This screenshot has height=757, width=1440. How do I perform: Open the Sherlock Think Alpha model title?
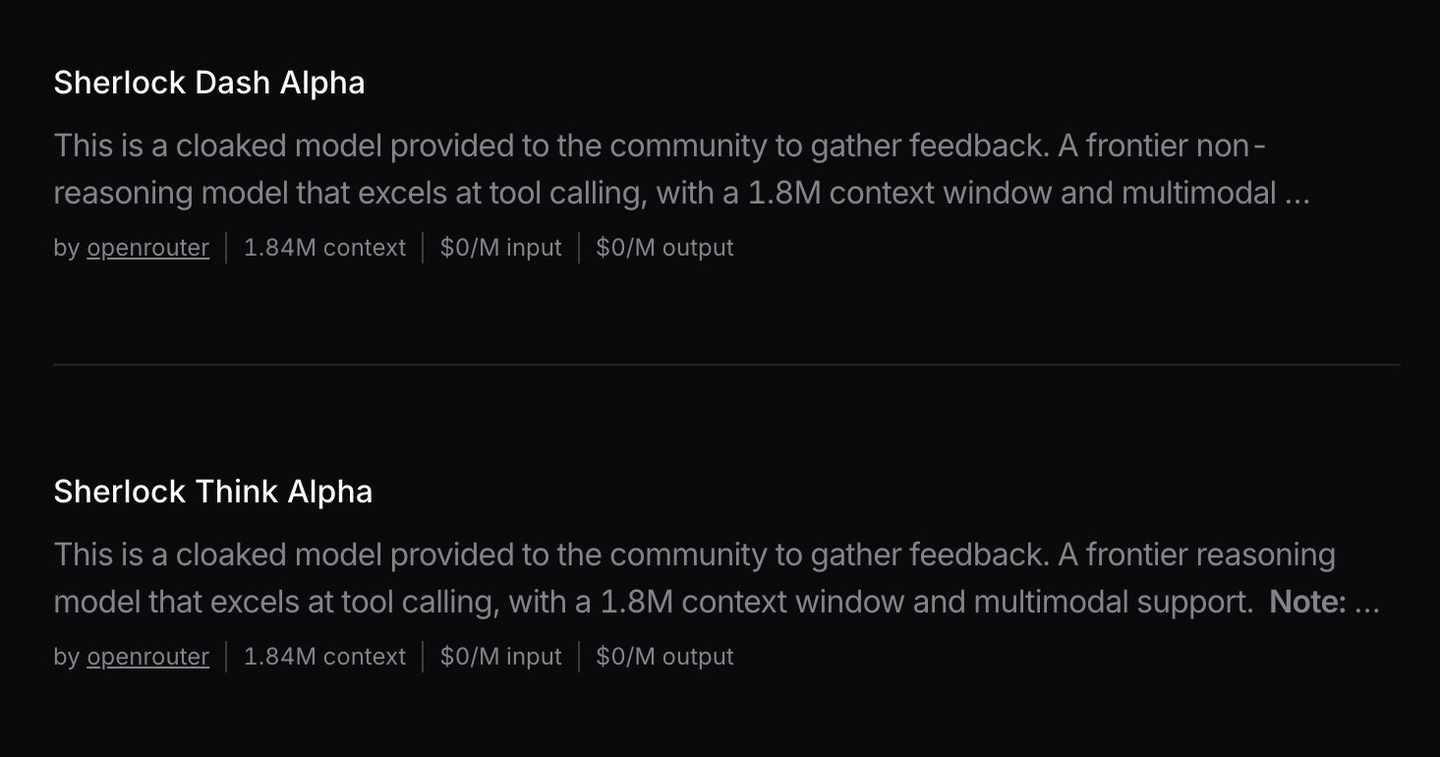213,491
